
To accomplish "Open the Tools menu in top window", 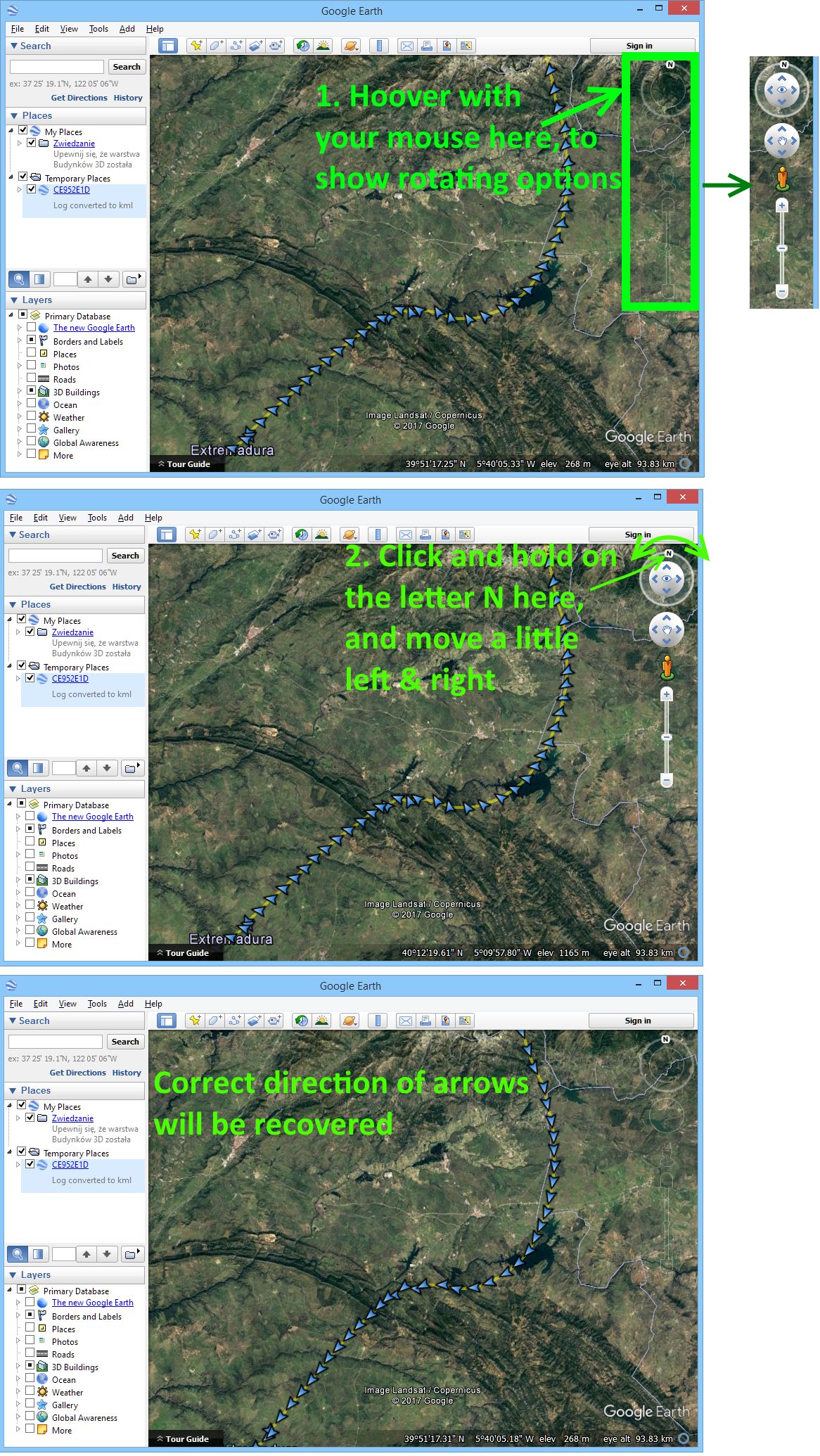I will (98, 29).
